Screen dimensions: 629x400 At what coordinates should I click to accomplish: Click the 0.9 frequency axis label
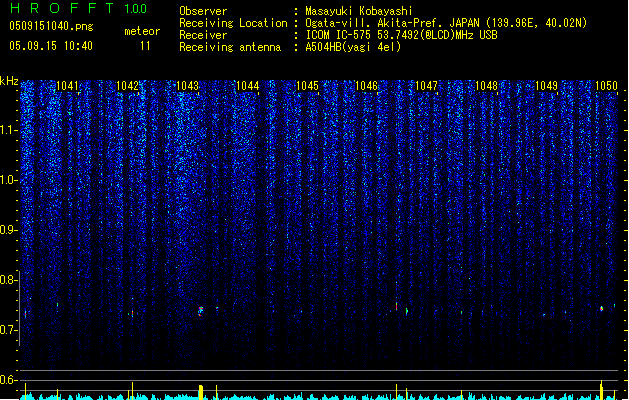(8, 230)
